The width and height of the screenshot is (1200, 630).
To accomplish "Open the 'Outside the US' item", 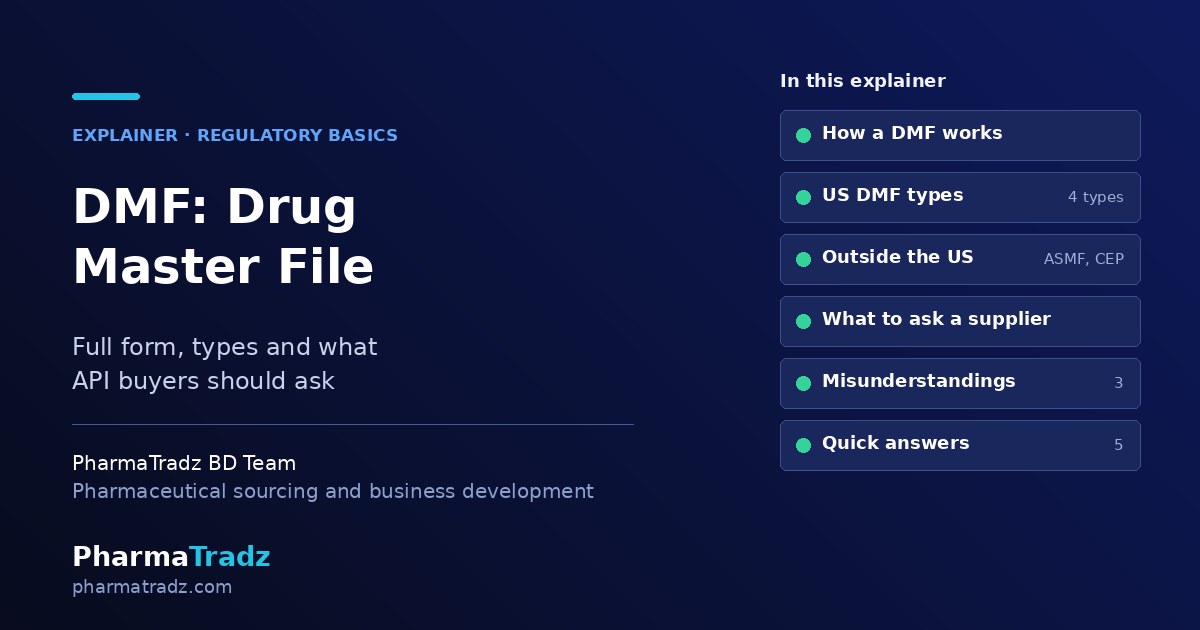I will (x=960, y=259).
